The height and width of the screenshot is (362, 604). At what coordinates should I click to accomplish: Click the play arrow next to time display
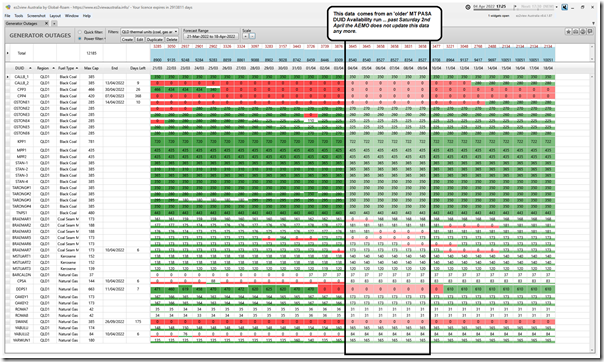(x=515, y=7)
